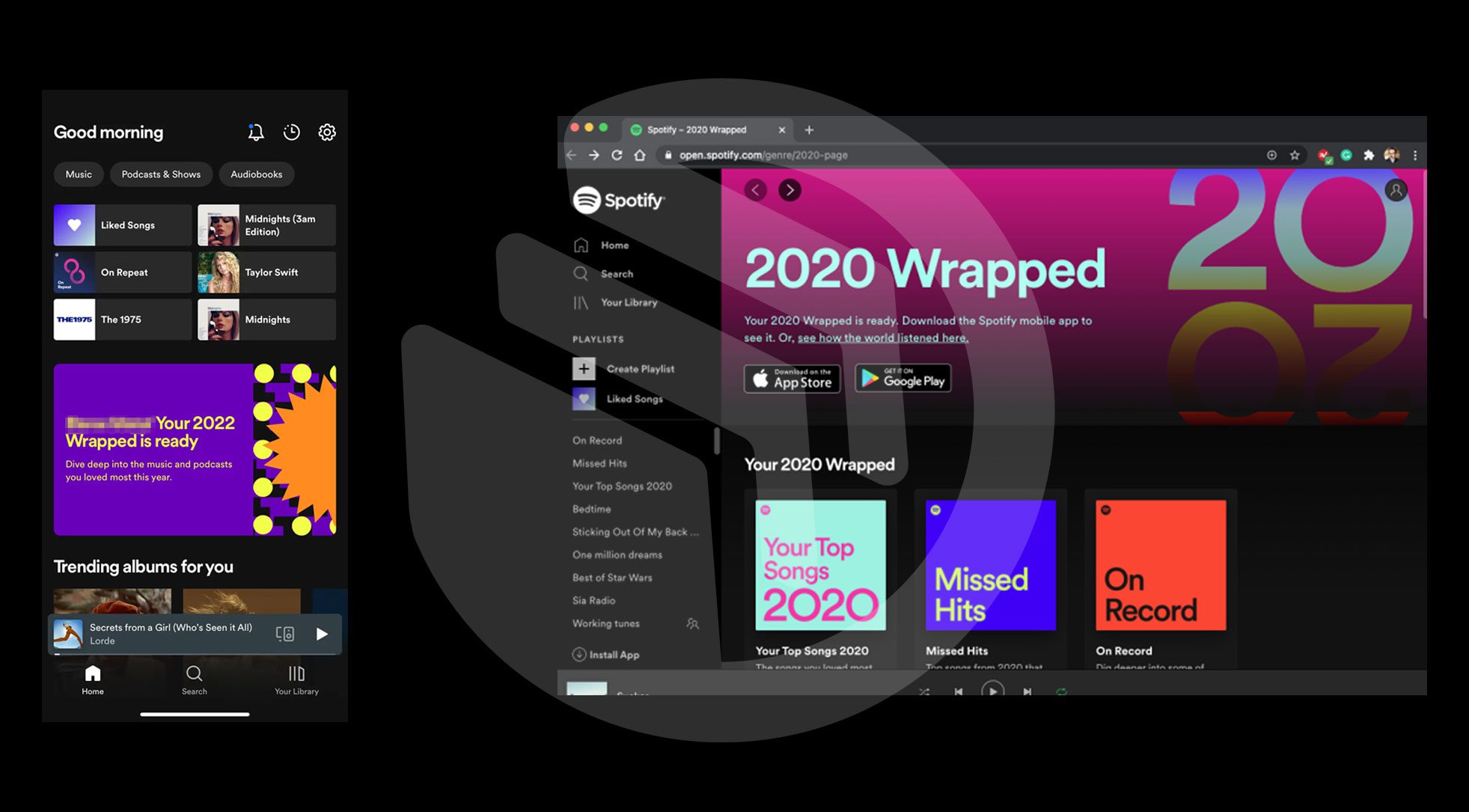Click collaborative icon beside Working tunes
This screenshot has width=1469, height=812.
[x=693, y=623]
